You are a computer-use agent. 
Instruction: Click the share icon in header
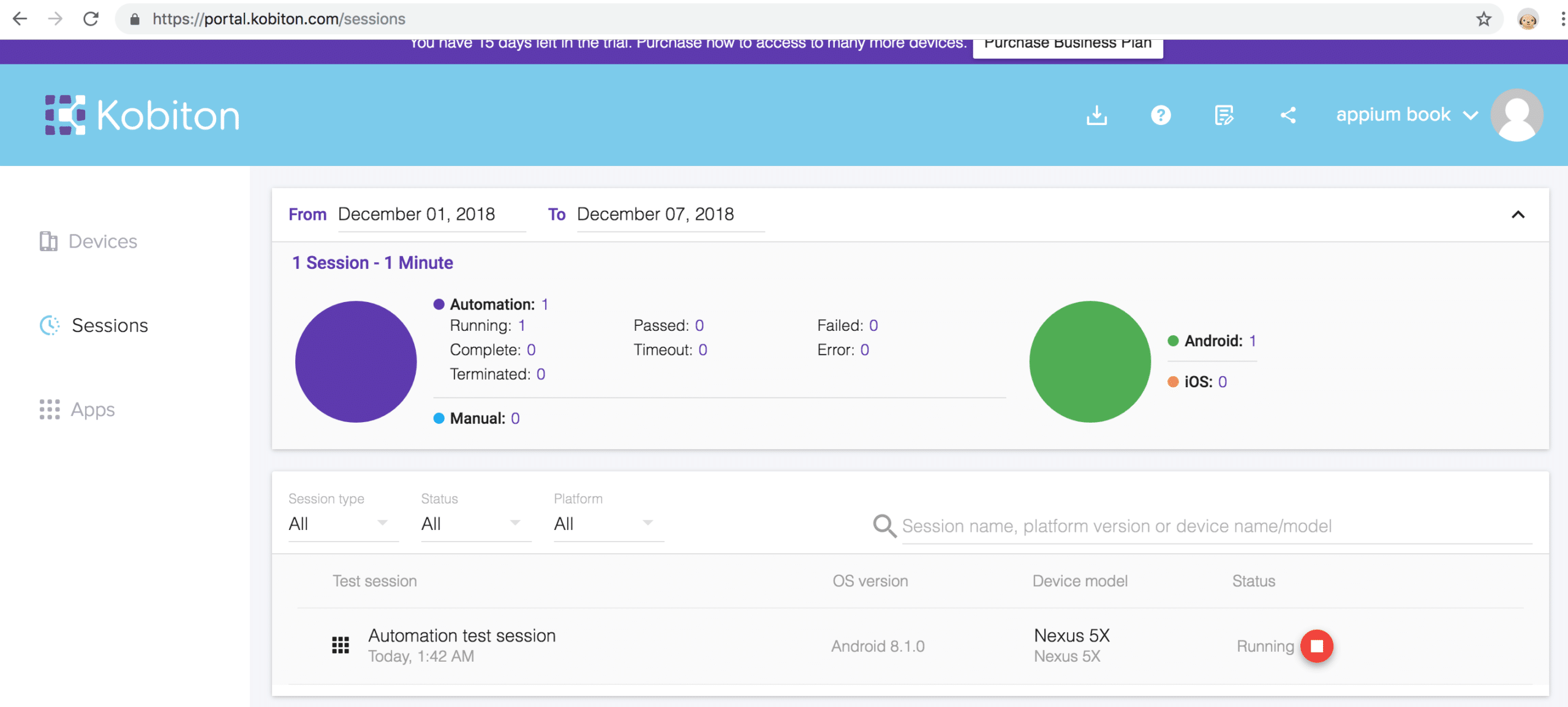(1288, 115)
